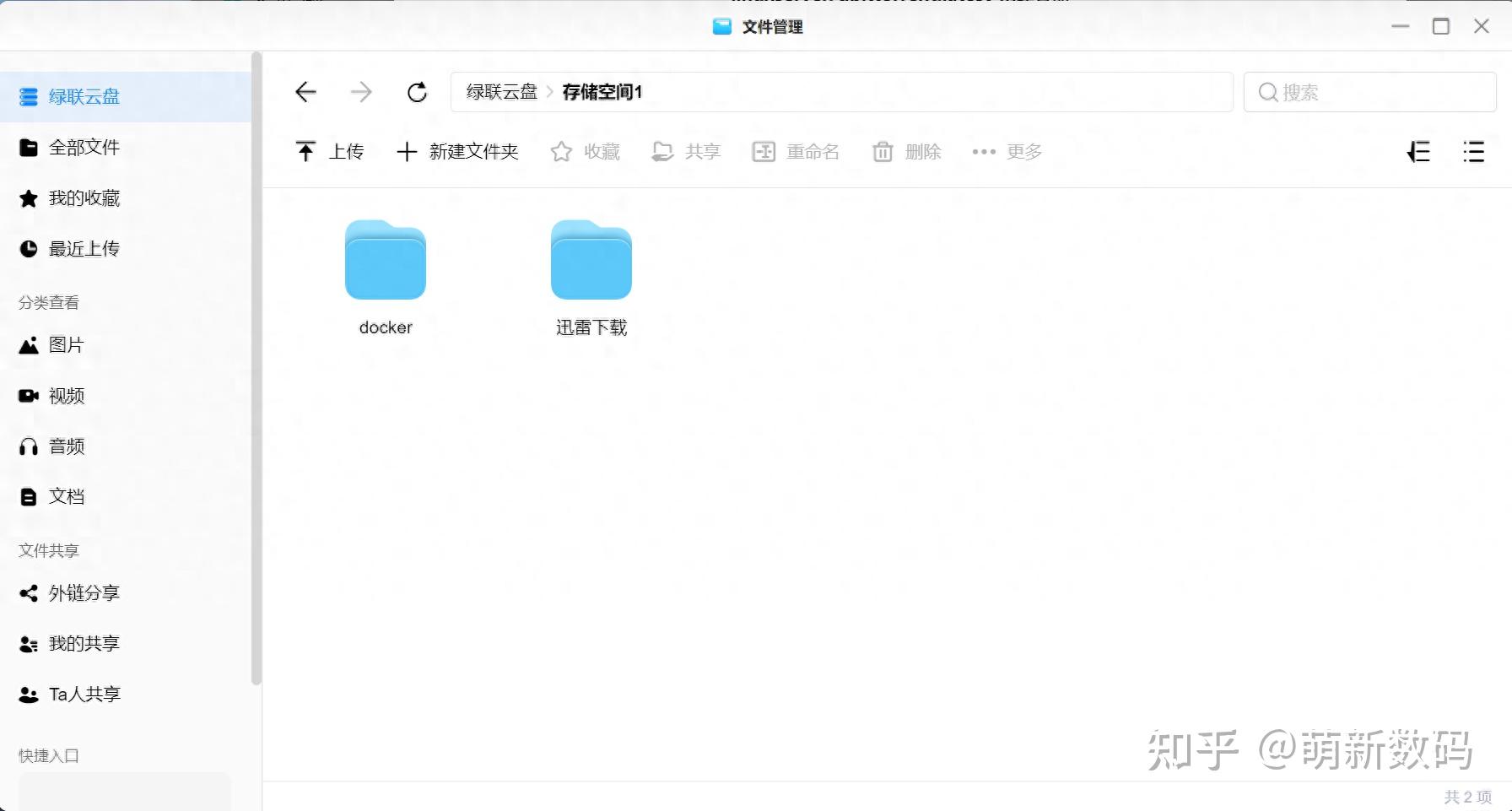Open 音频 category in sidebar

[x=65, y=446]
